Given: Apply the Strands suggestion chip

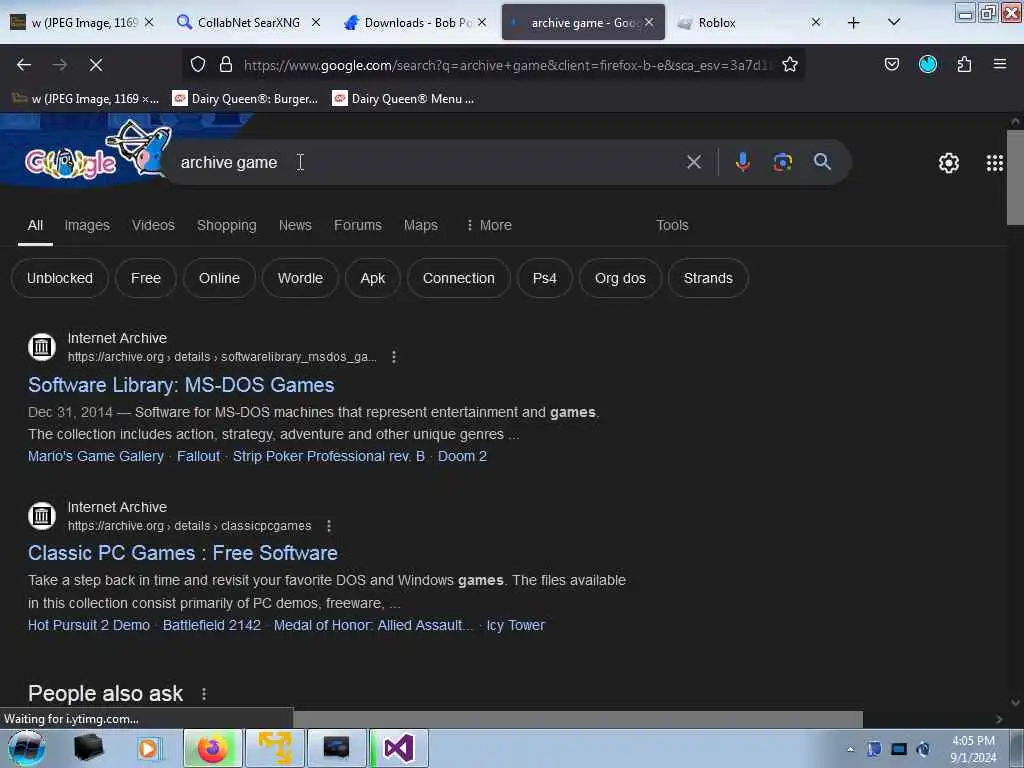Looking at the screenshot, I should 708,278.
